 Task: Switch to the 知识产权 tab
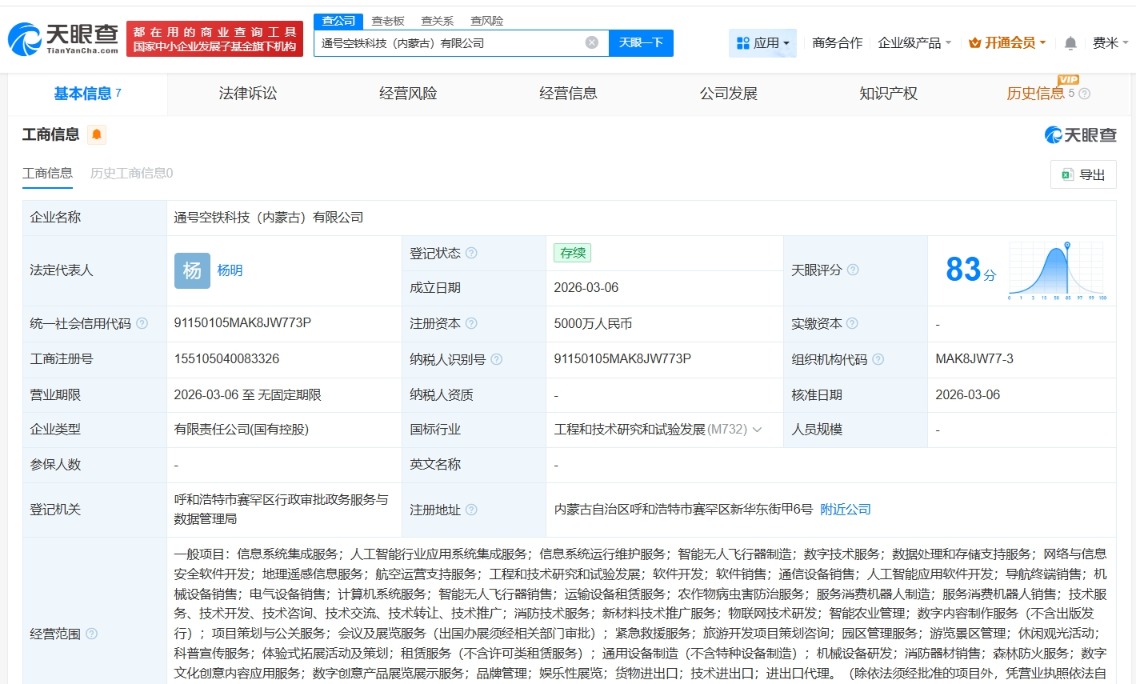pyautogui.click(x=888, y=94)
